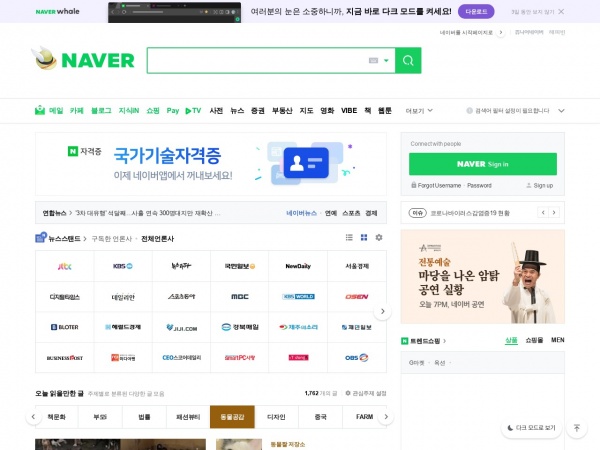Click the purple download button in banner
600x450 pixels.
(476, 11)
